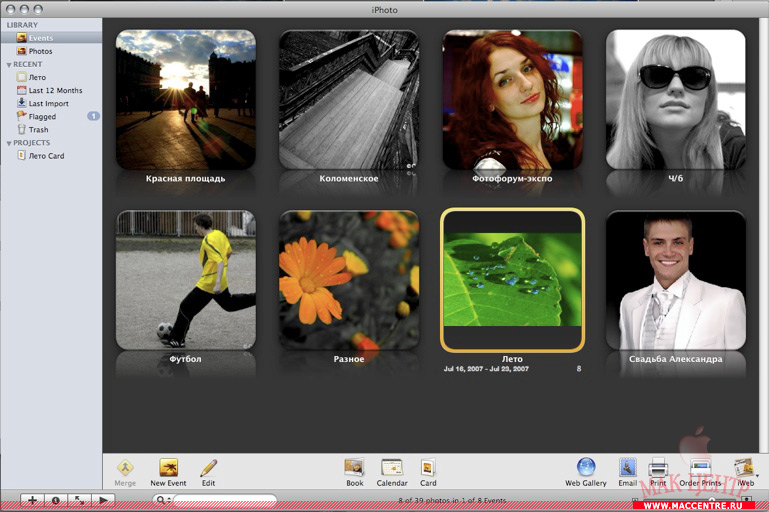Screen dimensions: 769x512
Task: Click the Print icon
Action: coord(658,468)
